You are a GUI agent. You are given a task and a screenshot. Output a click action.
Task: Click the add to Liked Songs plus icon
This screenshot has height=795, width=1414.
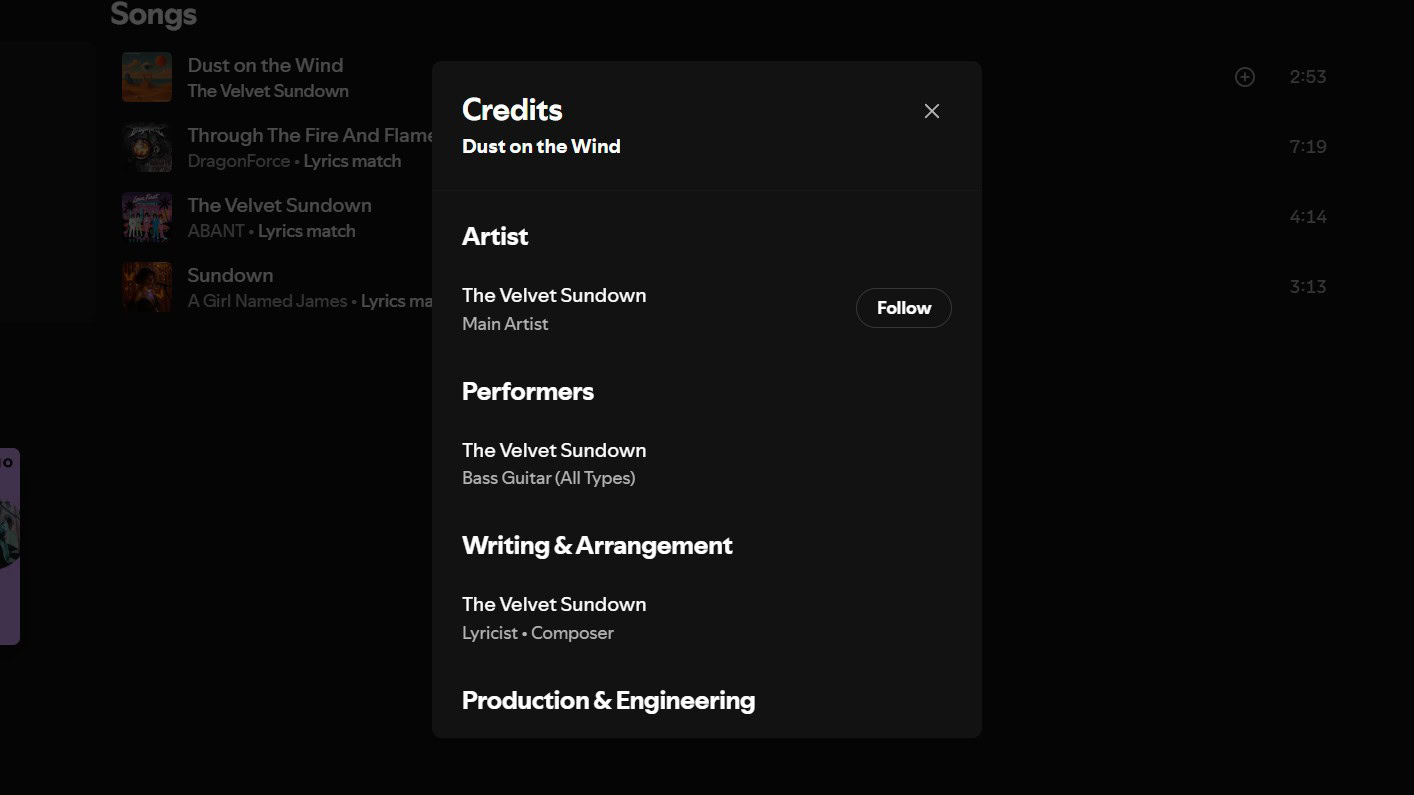coord(1245,76)
